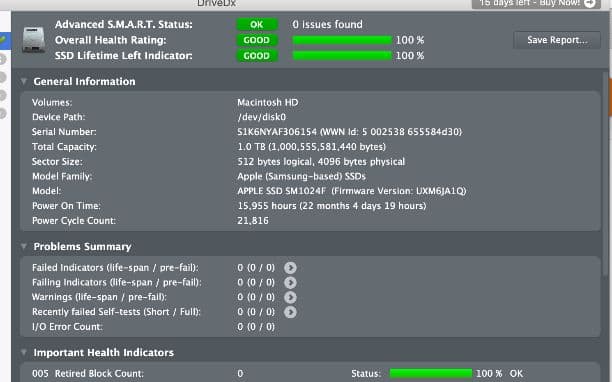Click the '1.0 TB (1,000,555,581,440 bytes)' capacity value
This screenshot has height=382, width=612.
311,147
